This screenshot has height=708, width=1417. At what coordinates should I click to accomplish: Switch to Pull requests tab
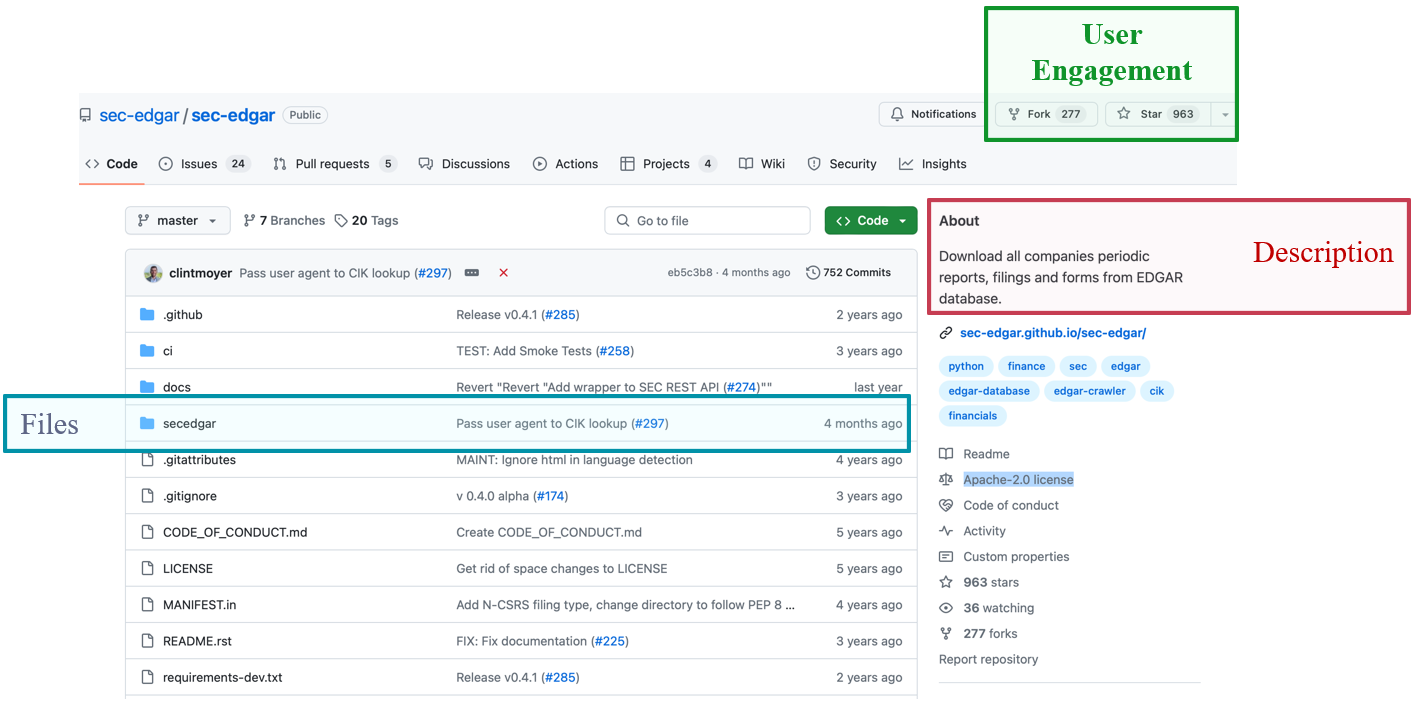334,164
